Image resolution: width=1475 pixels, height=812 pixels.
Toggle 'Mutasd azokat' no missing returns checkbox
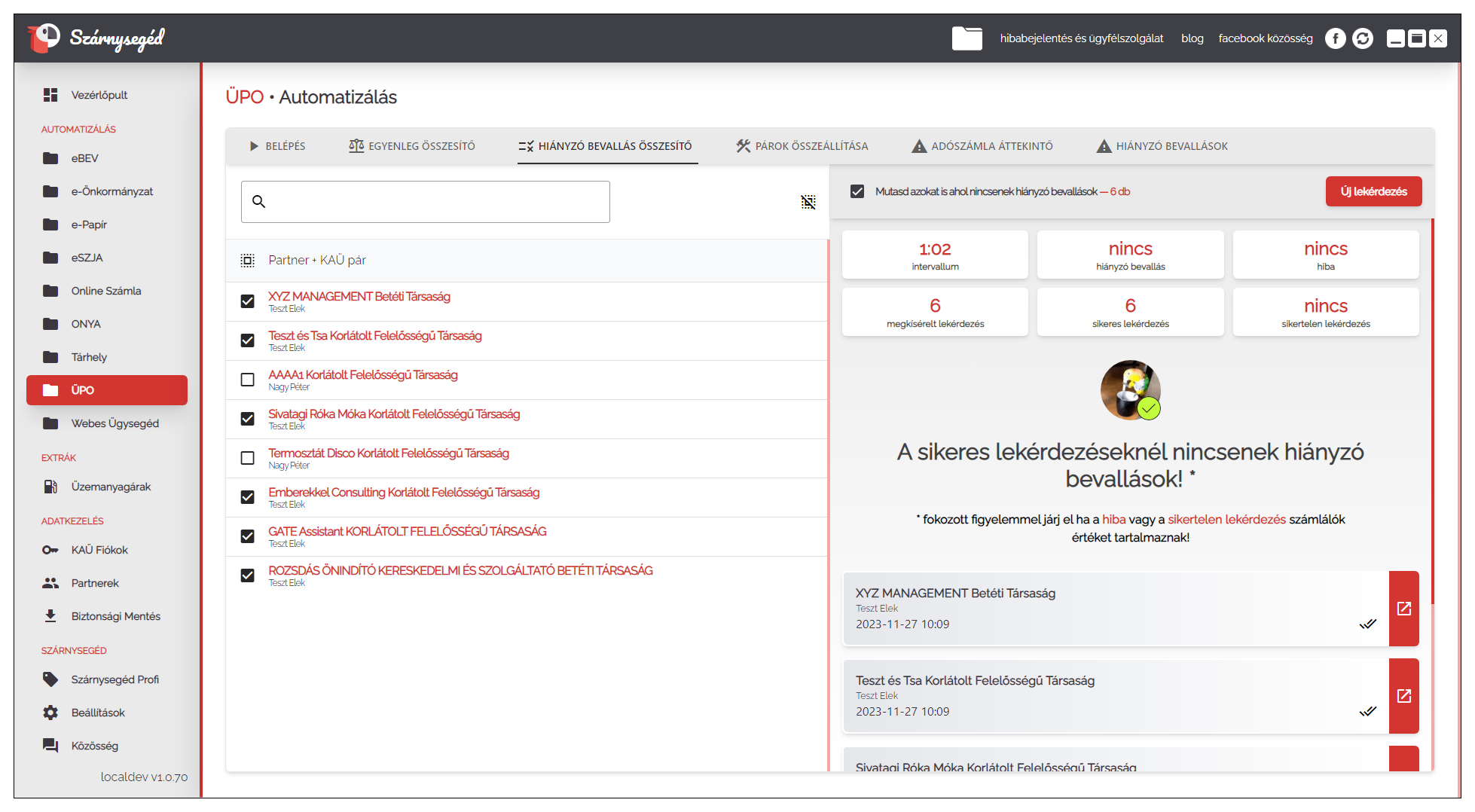coord(857,191)
